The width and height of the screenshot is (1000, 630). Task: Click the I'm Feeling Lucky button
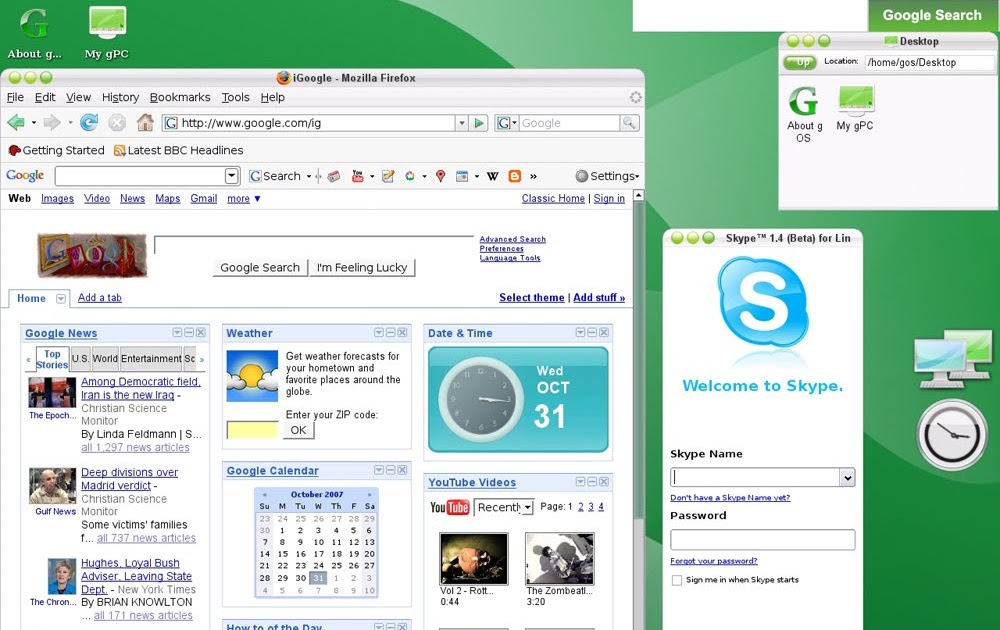[x=362, y=268]
